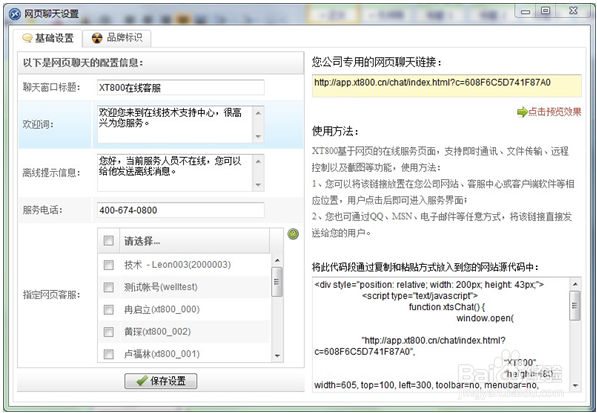
Task: Open the 品牌标识 tab
Action: (x=117, y=38)
